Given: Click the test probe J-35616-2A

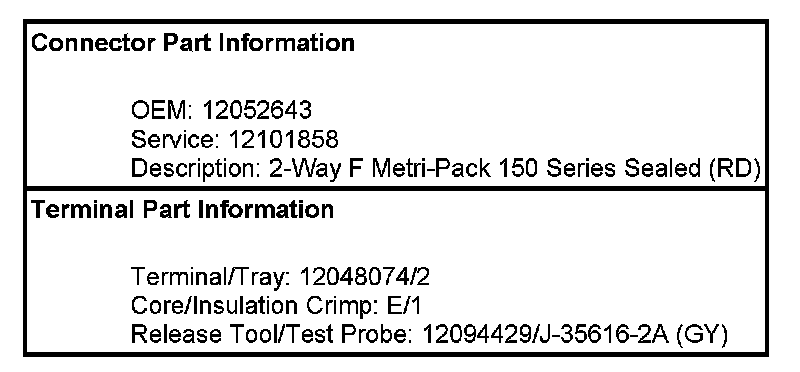Looking at the screenshot, I should pyautogui.click(x=602, y=335).
